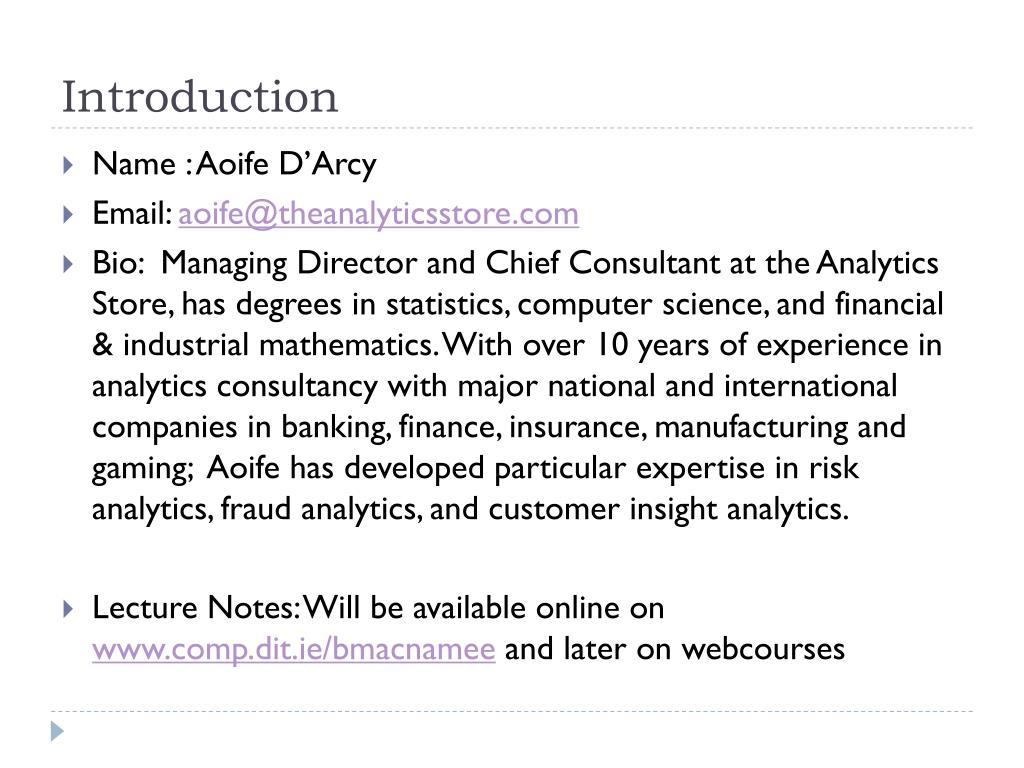Click the arrow bullet beside Lecture Notes
Image resolution: width=1024 pixels, height=768 pixels.
click(x=68, y=609)
